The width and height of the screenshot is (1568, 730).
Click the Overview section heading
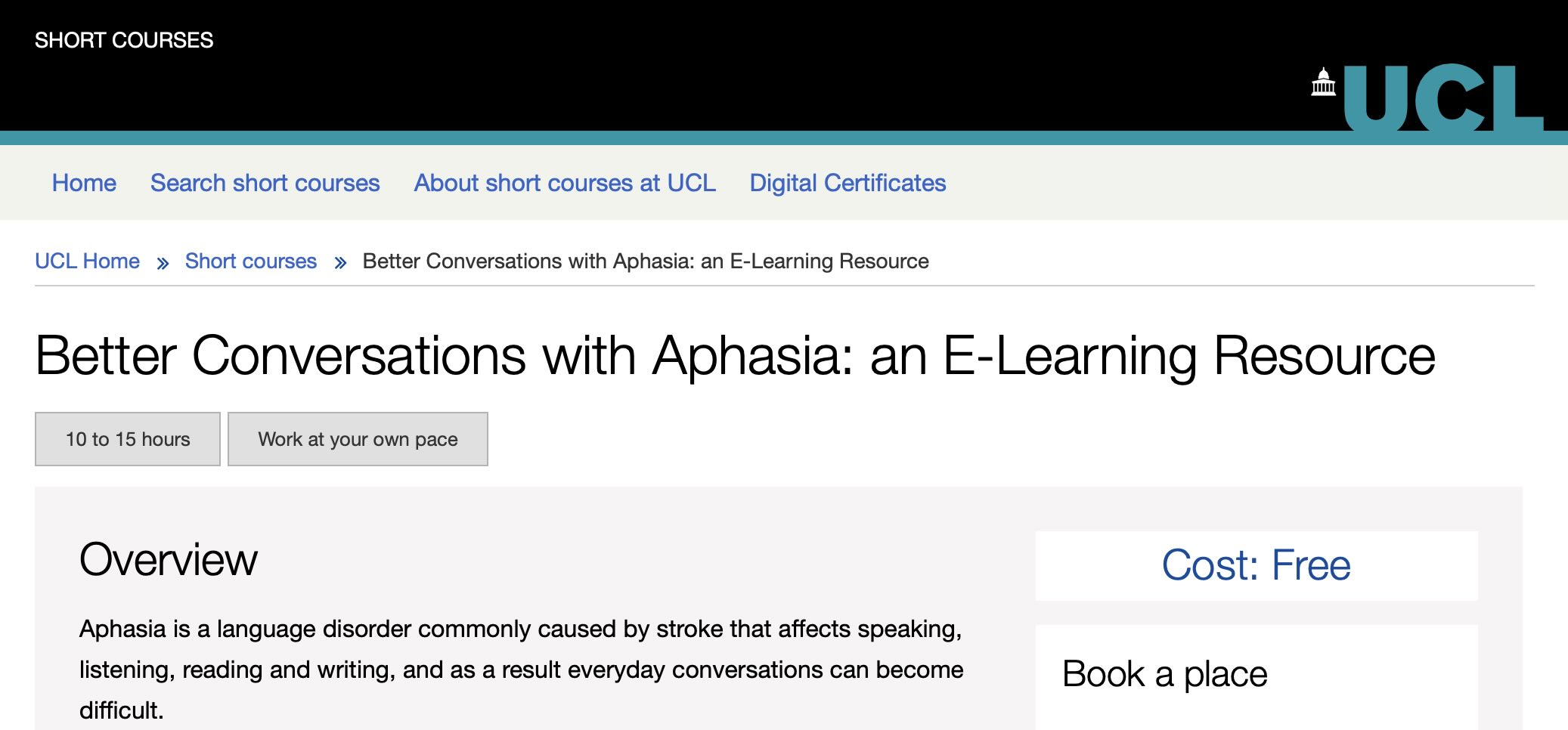click(169, 560)
